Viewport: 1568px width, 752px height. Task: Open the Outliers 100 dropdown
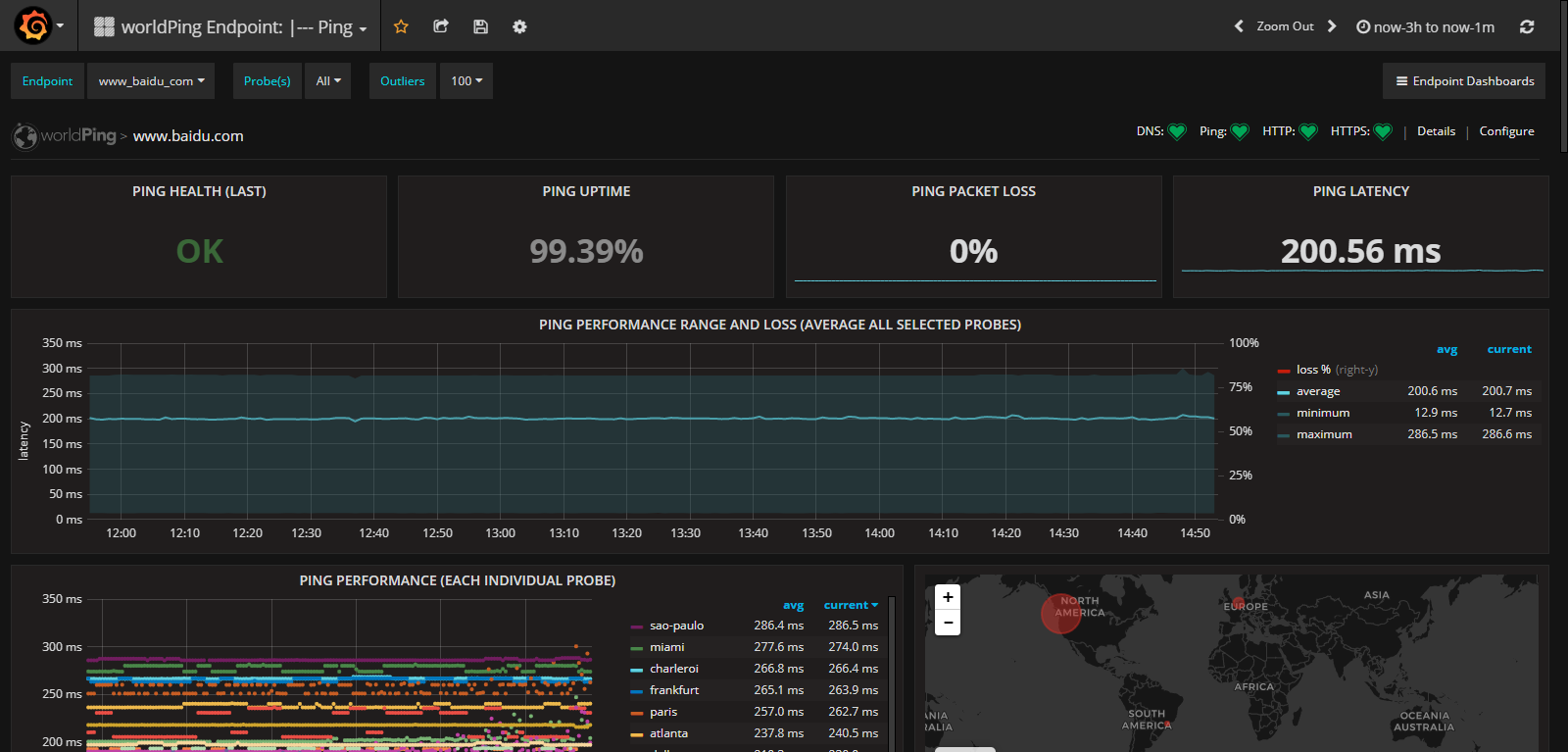click(466, 81)
